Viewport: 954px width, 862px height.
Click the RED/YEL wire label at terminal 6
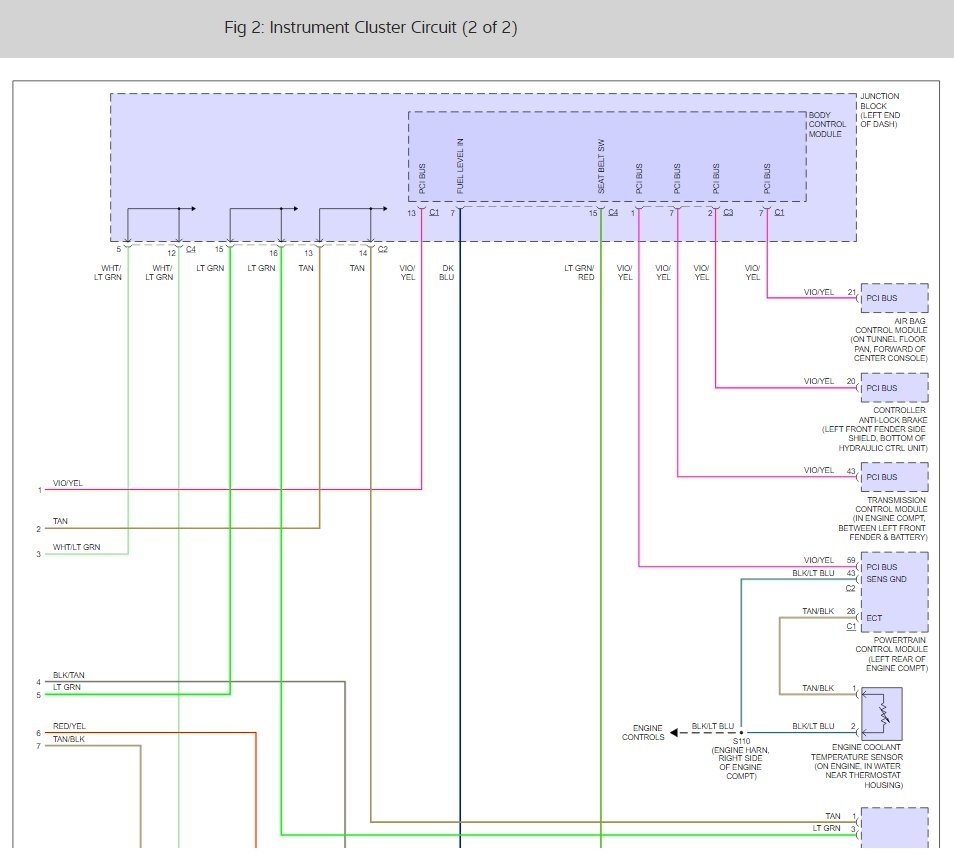69,726
